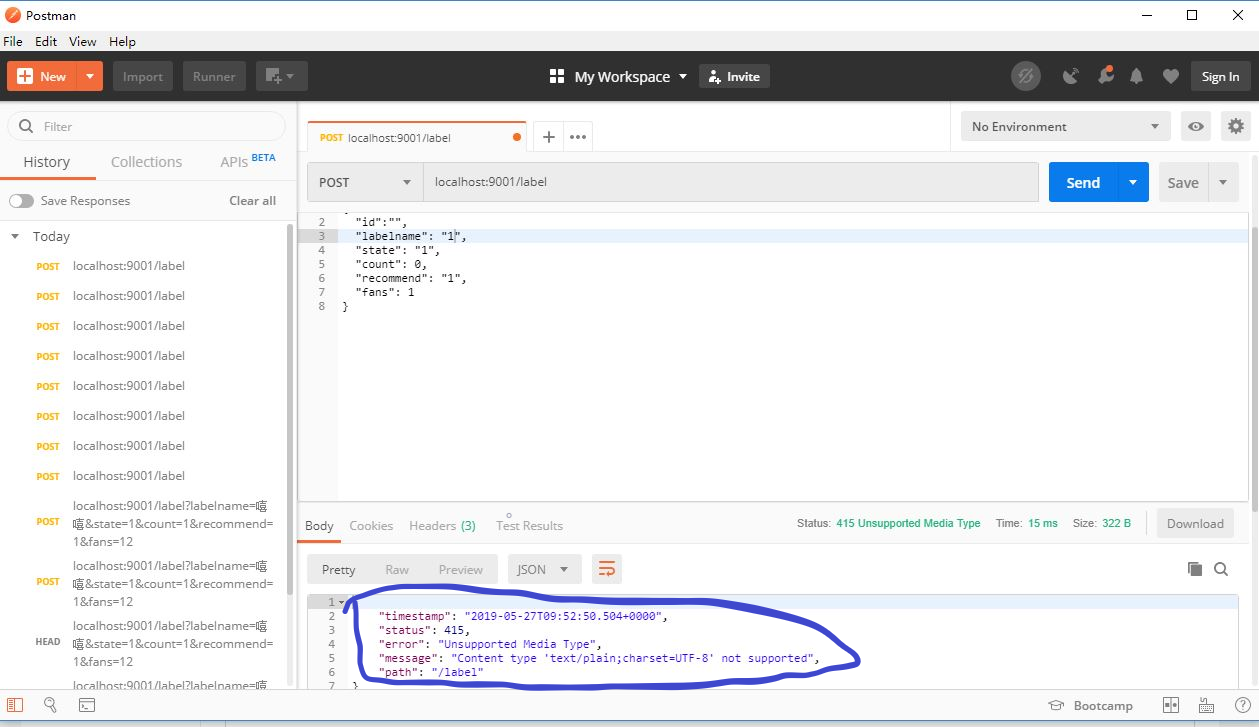1259x727 pixels.
Task: Click the Import button
Action: [143, 76]
